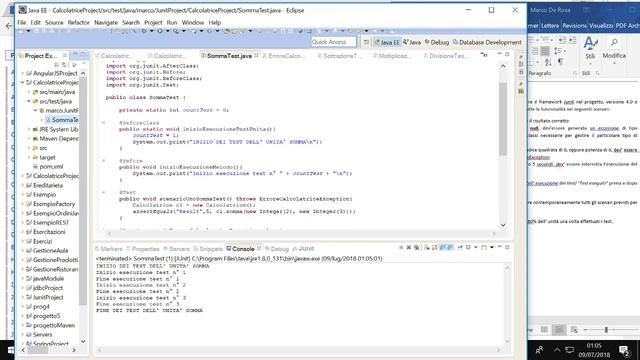Open the Revisione tab in Word
This screenshot has height=360, width=640.
click(574, 25)
